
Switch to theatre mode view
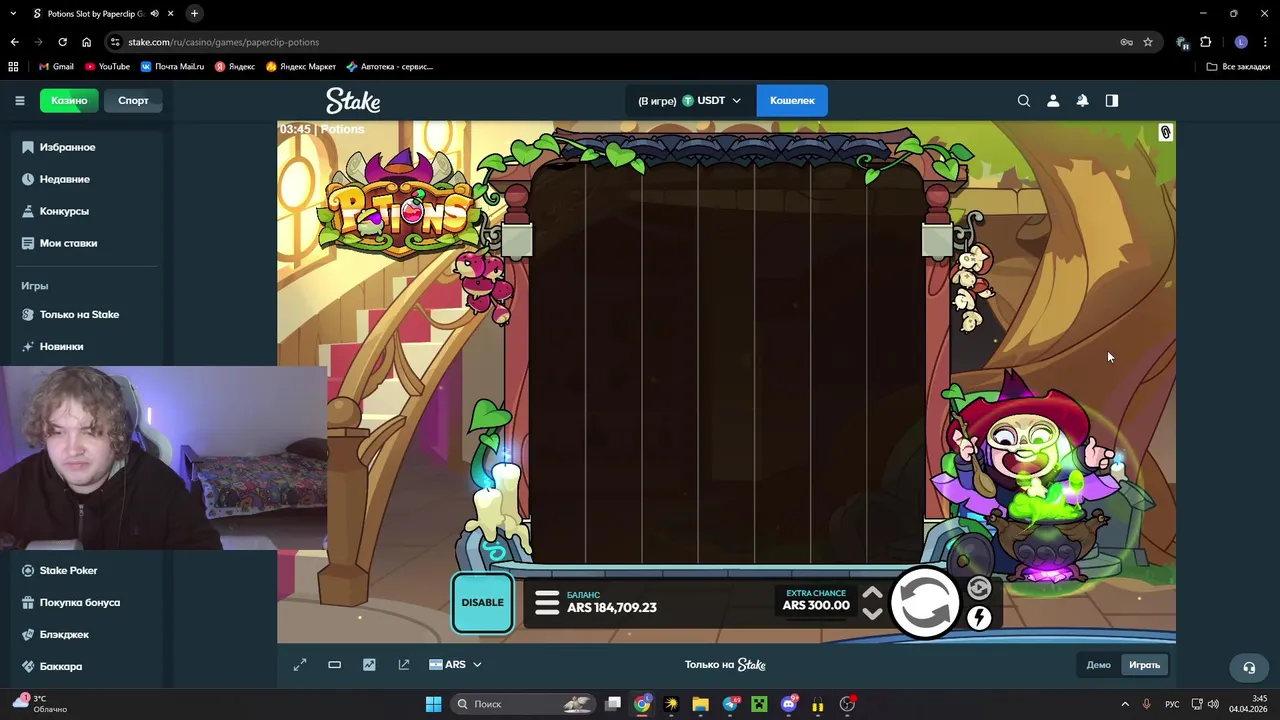335,664
